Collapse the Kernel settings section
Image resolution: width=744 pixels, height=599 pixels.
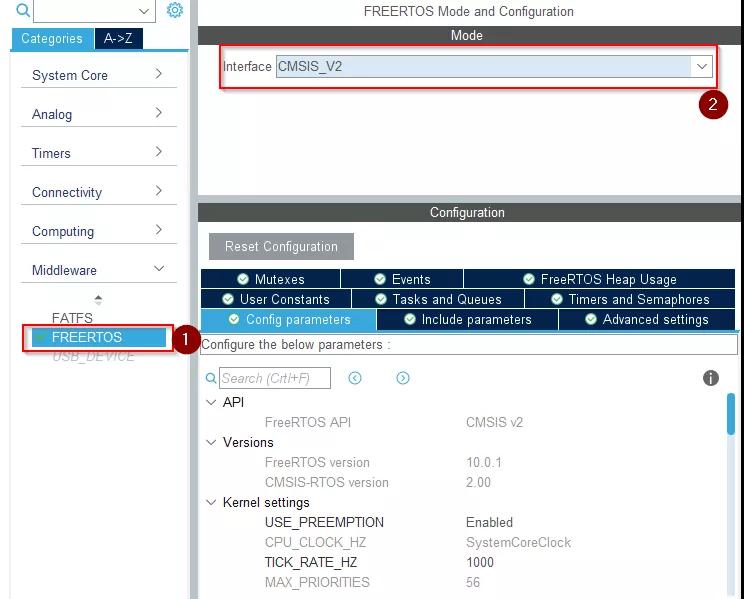point(211,503)
